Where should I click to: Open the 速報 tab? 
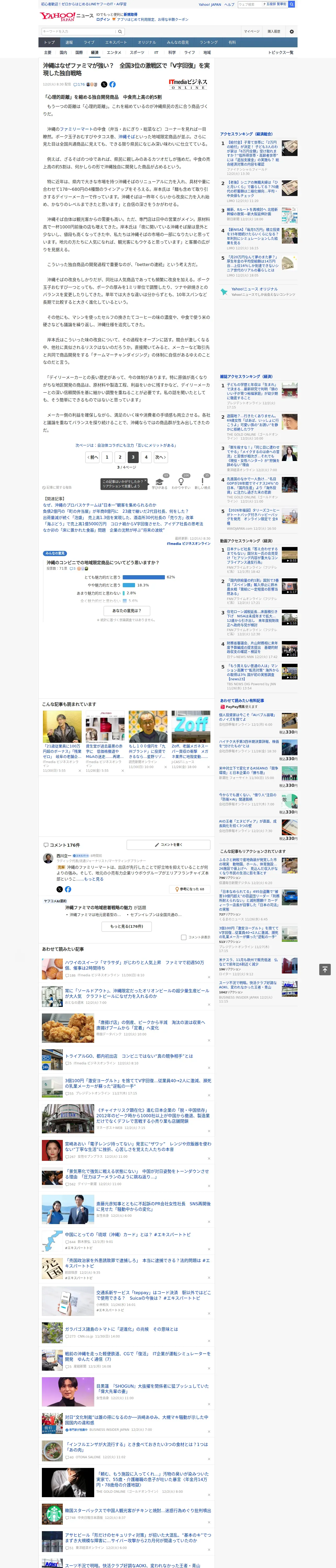69,43
